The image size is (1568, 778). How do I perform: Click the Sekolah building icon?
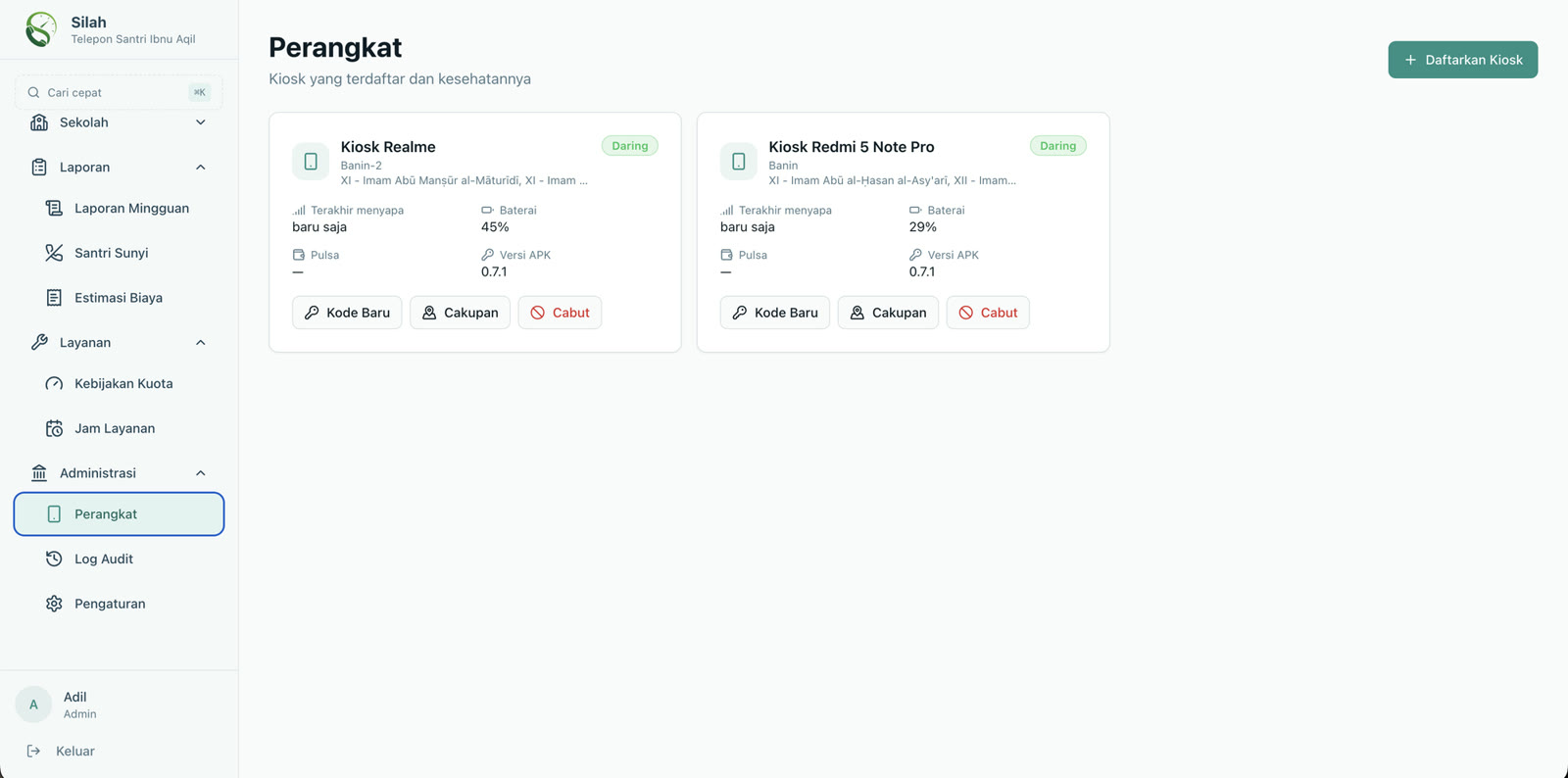tap(39, 122)
